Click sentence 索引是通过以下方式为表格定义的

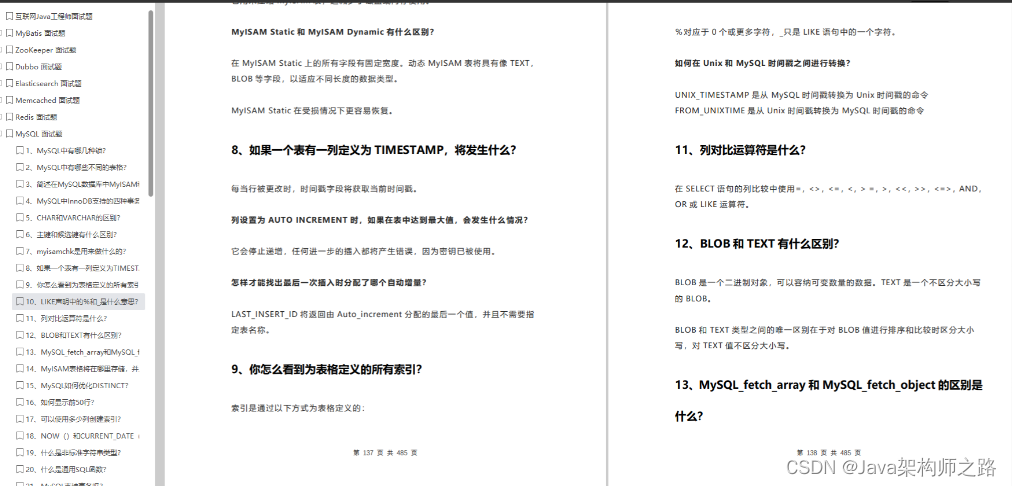coord(298,408)
